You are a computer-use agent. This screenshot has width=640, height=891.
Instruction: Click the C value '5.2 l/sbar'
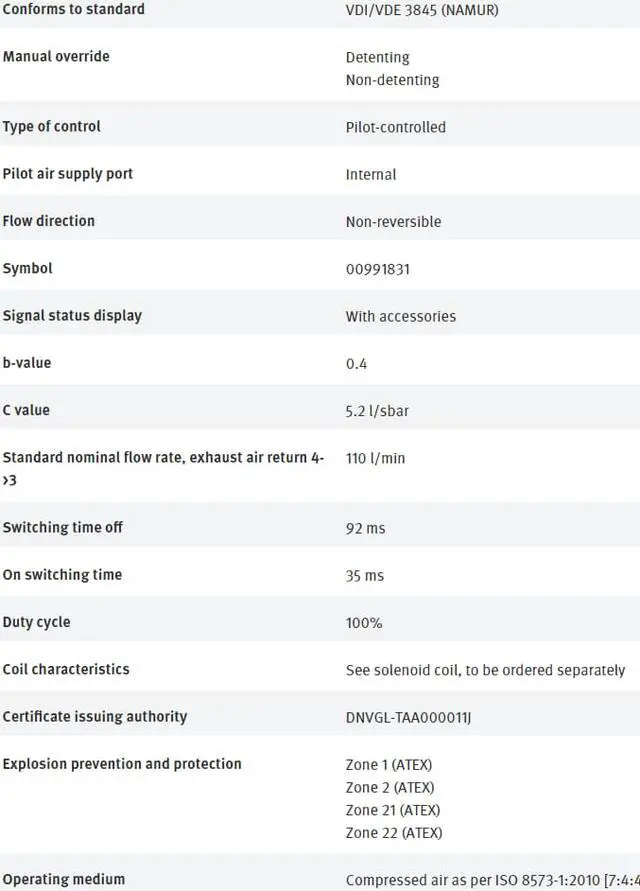tap(377, 411)
